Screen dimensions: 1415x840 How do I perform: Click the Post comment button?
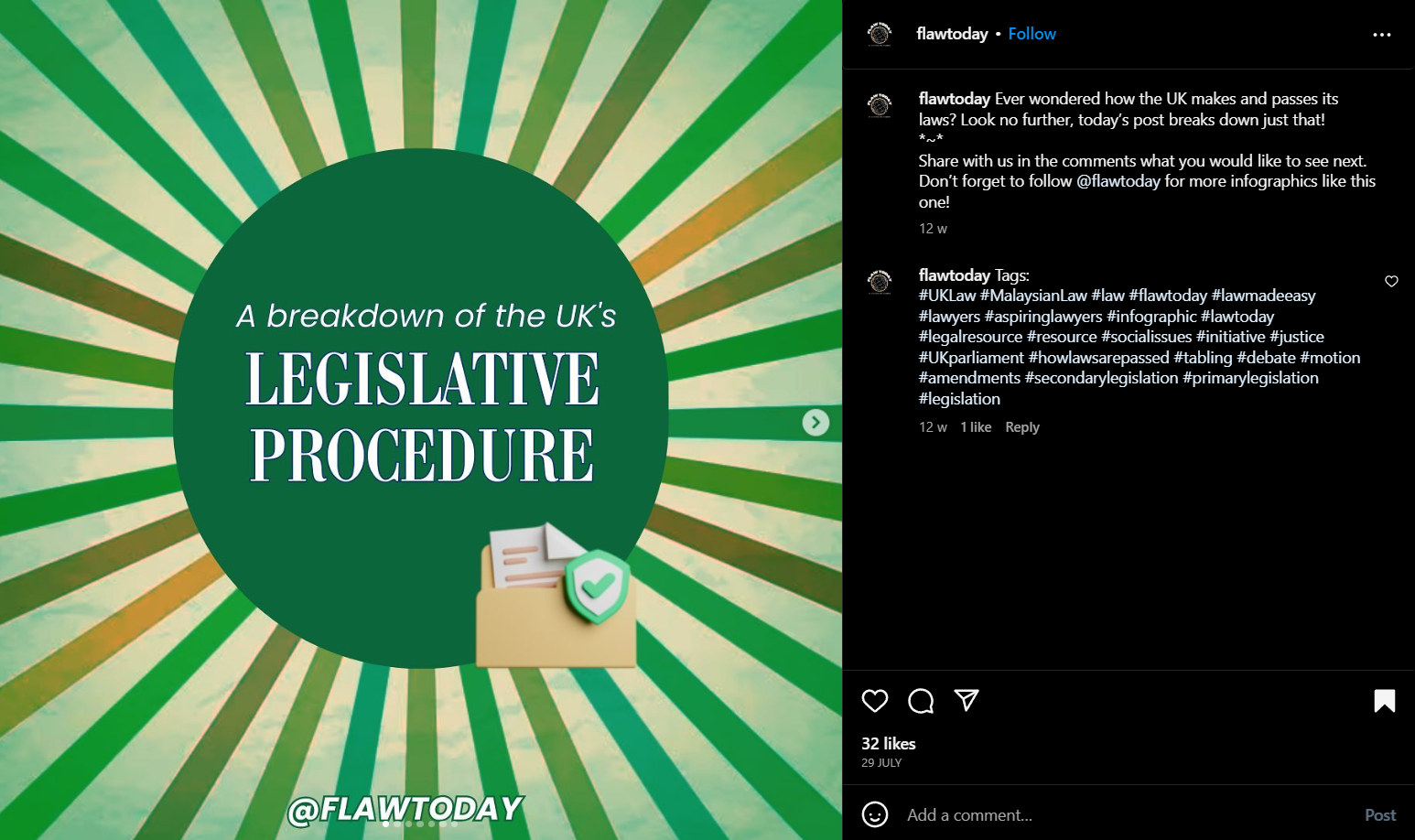tap(1380, 815)
